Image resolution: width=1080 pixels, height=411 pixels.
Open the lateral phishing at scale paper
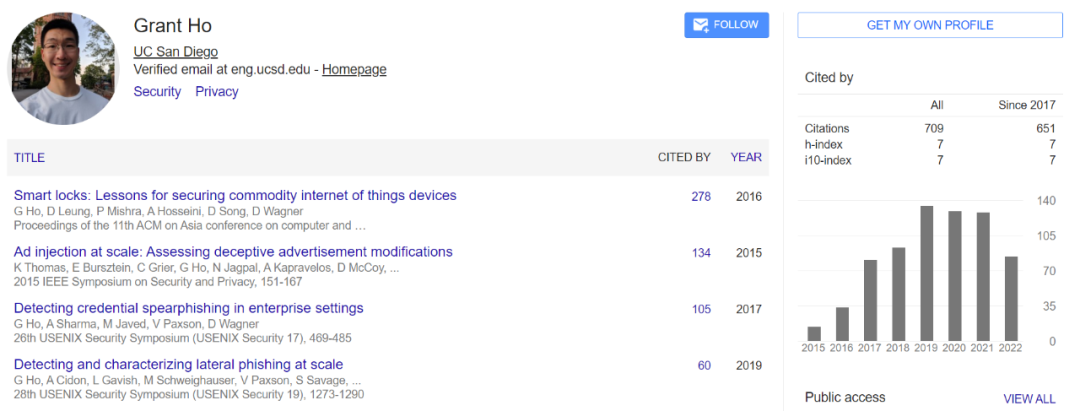[178, 365]
